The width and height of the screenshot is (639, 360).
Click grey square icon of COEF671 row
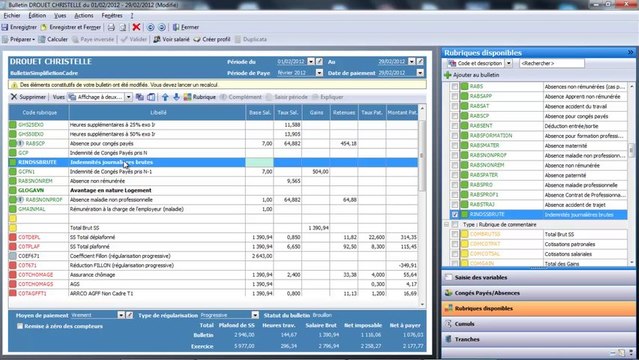[x=13, y=256]
